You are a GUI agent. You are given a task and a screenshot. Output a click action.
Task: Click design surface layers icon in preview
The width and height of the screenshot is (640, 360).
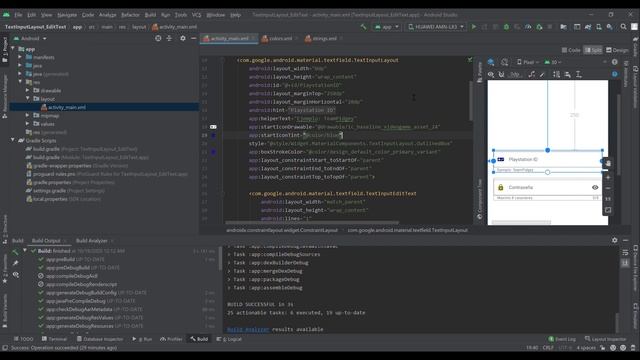(x=491, y=62)
